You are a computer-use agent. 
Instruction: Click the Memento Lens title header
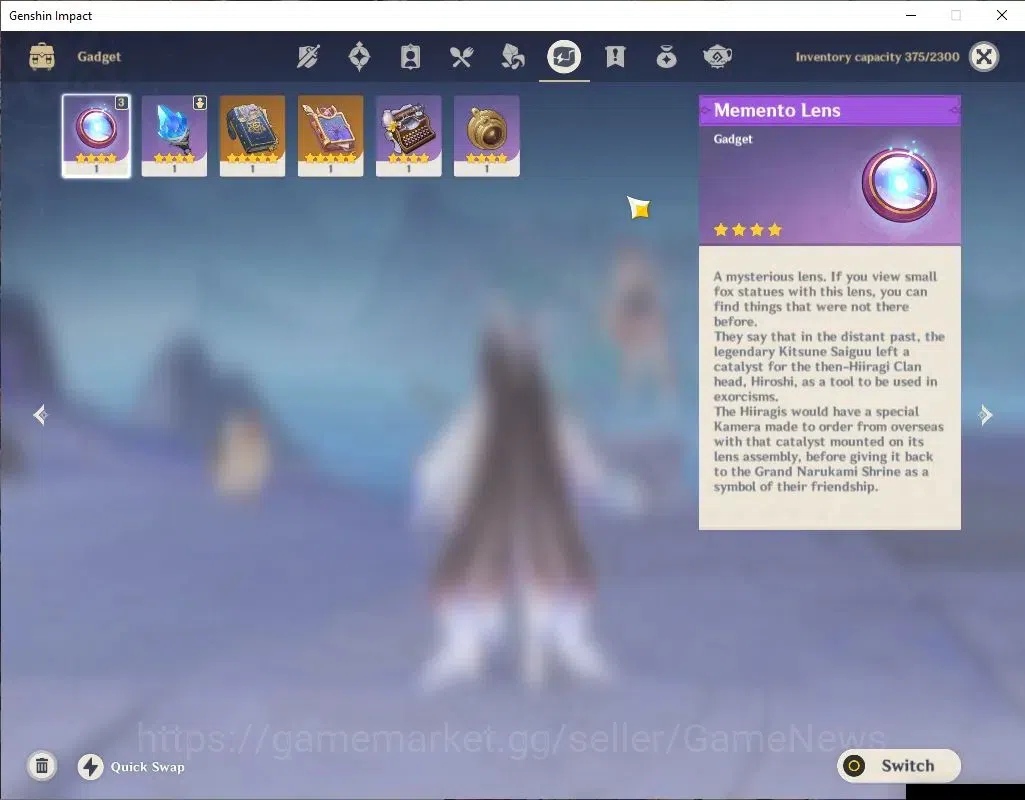click(830, 110)
